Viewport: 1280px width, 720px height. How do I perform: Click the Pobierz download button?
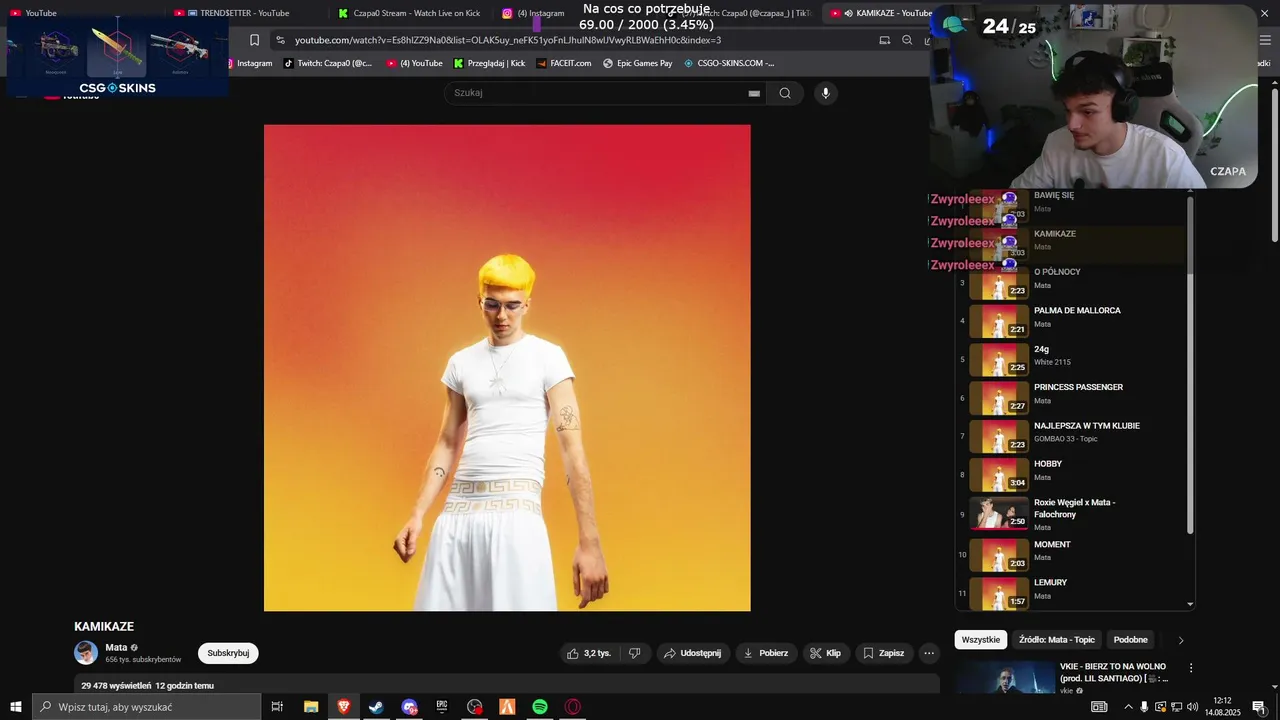tap(766, 653)
